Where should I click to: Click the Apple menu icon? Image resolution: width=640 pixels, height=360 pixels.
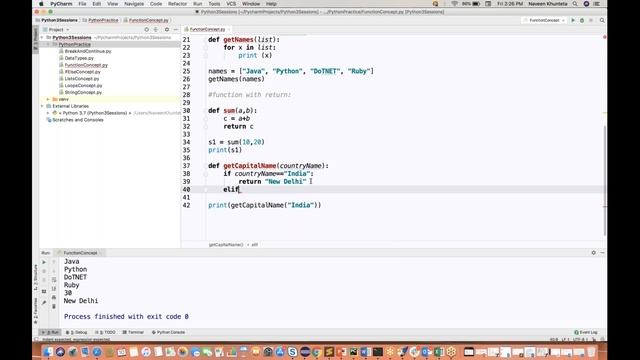(x=41, y=4)
